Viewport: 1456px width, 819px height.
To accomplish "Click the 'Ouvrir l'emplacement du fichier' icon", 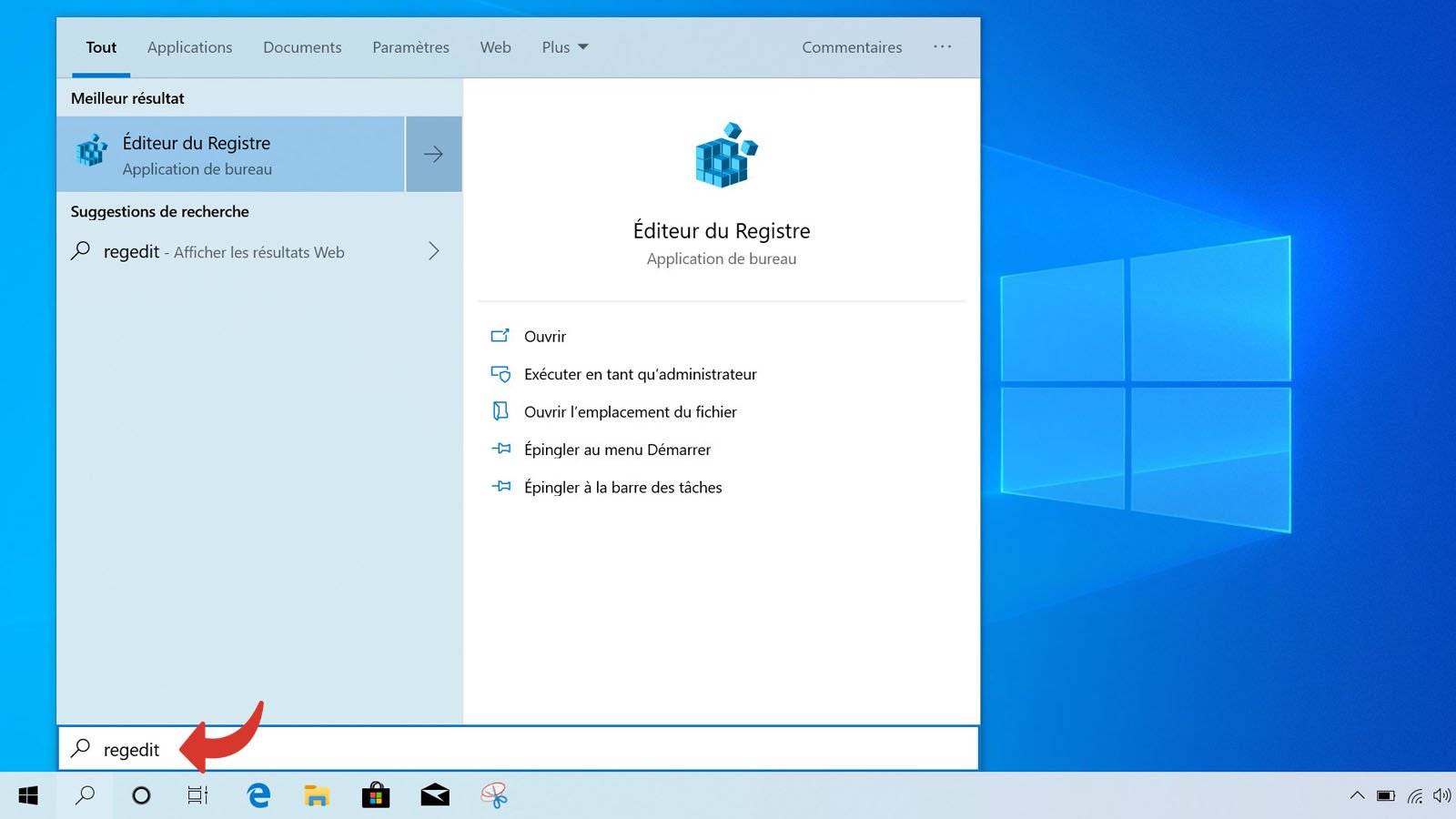I will [499, 411].
